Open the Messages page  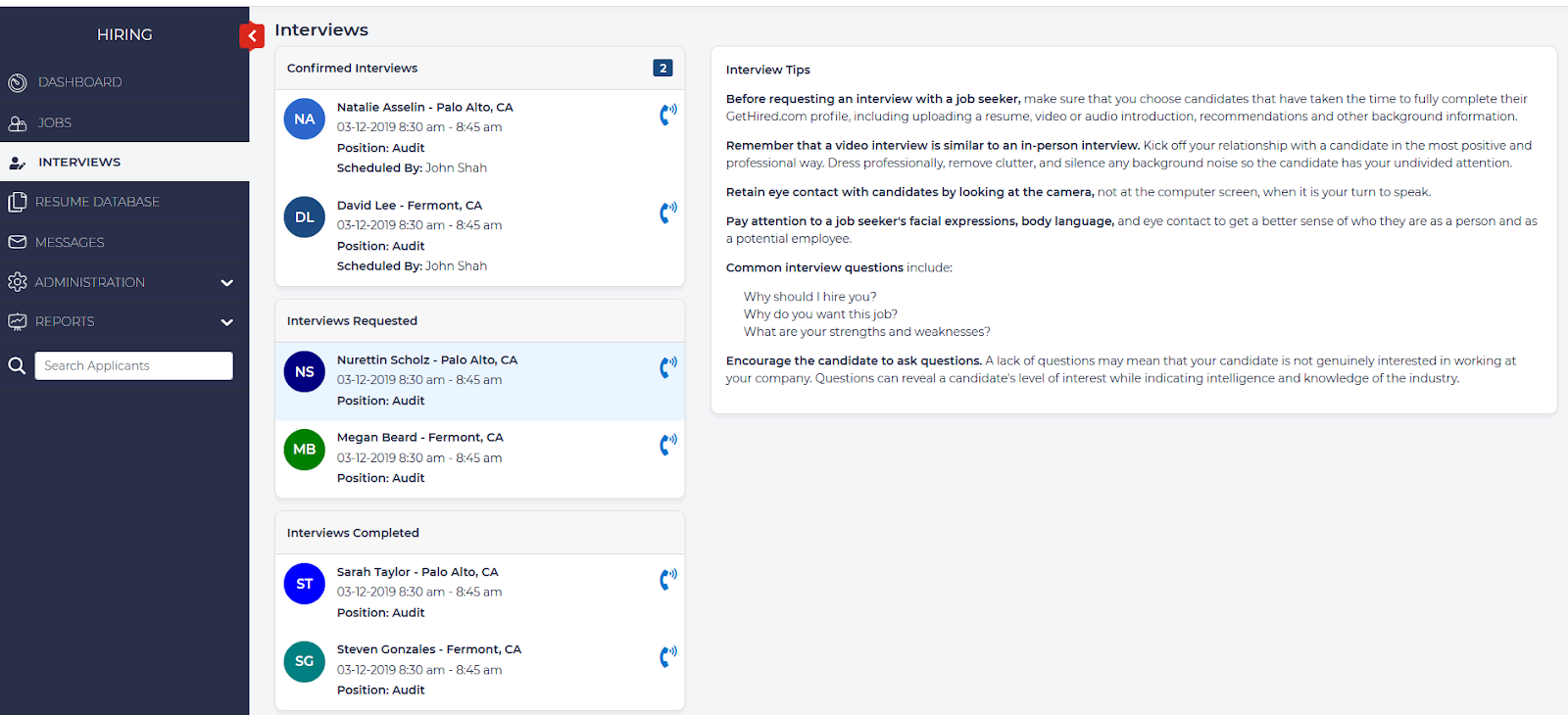[x=70, y=242]
